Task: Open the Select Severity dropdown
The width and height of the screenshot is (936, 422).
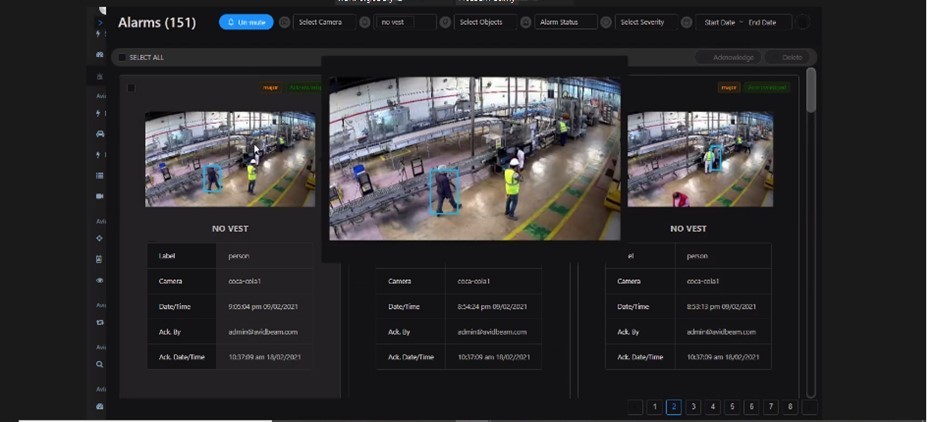Action: point(646,22)
